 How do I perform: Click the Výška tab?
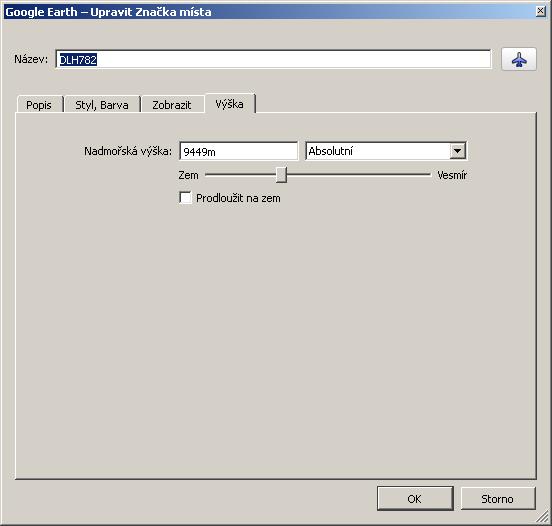pyautogui.click(x=230, y=104)
